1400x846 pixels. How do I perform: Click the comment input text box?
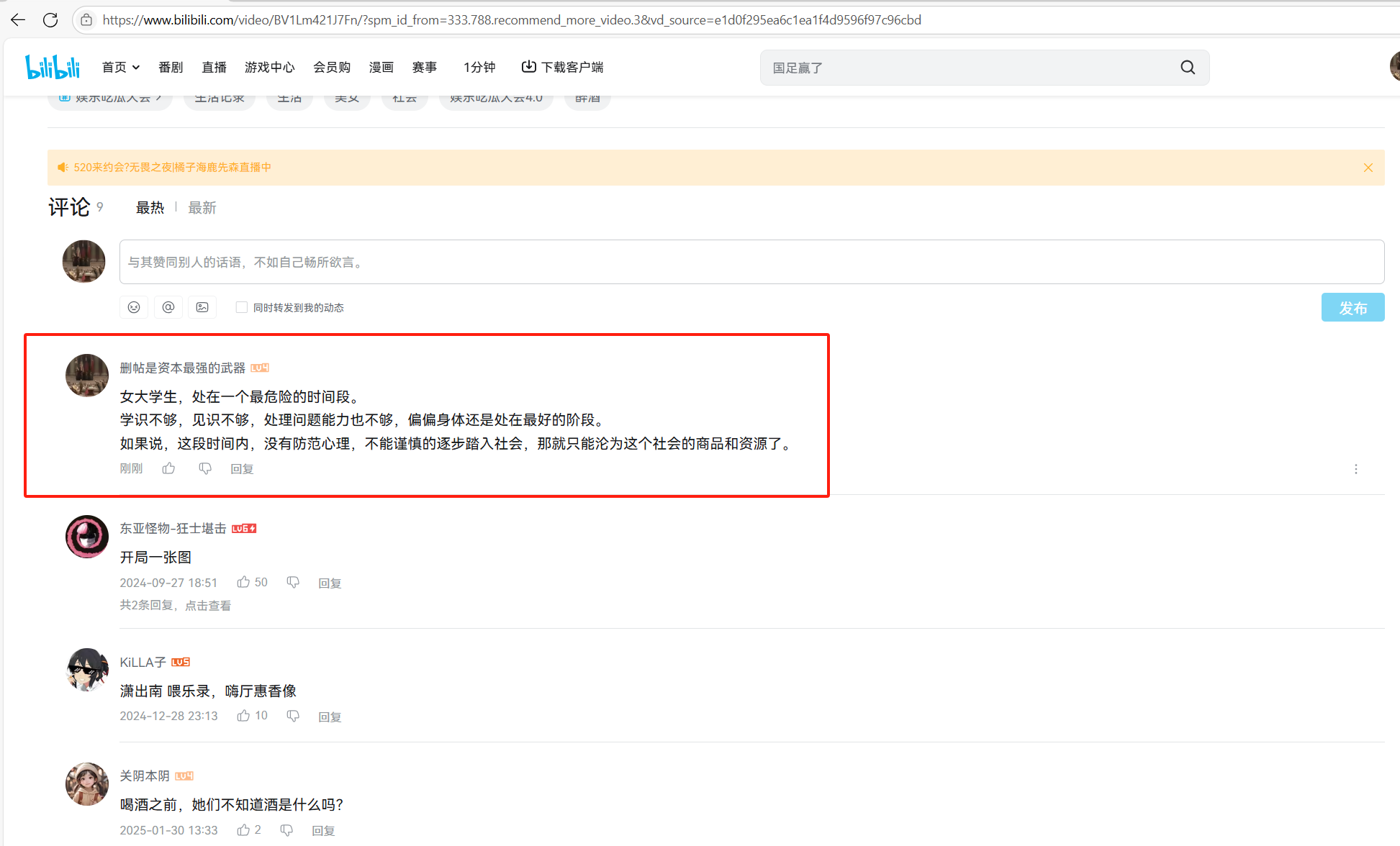click(x=751, y=262)
